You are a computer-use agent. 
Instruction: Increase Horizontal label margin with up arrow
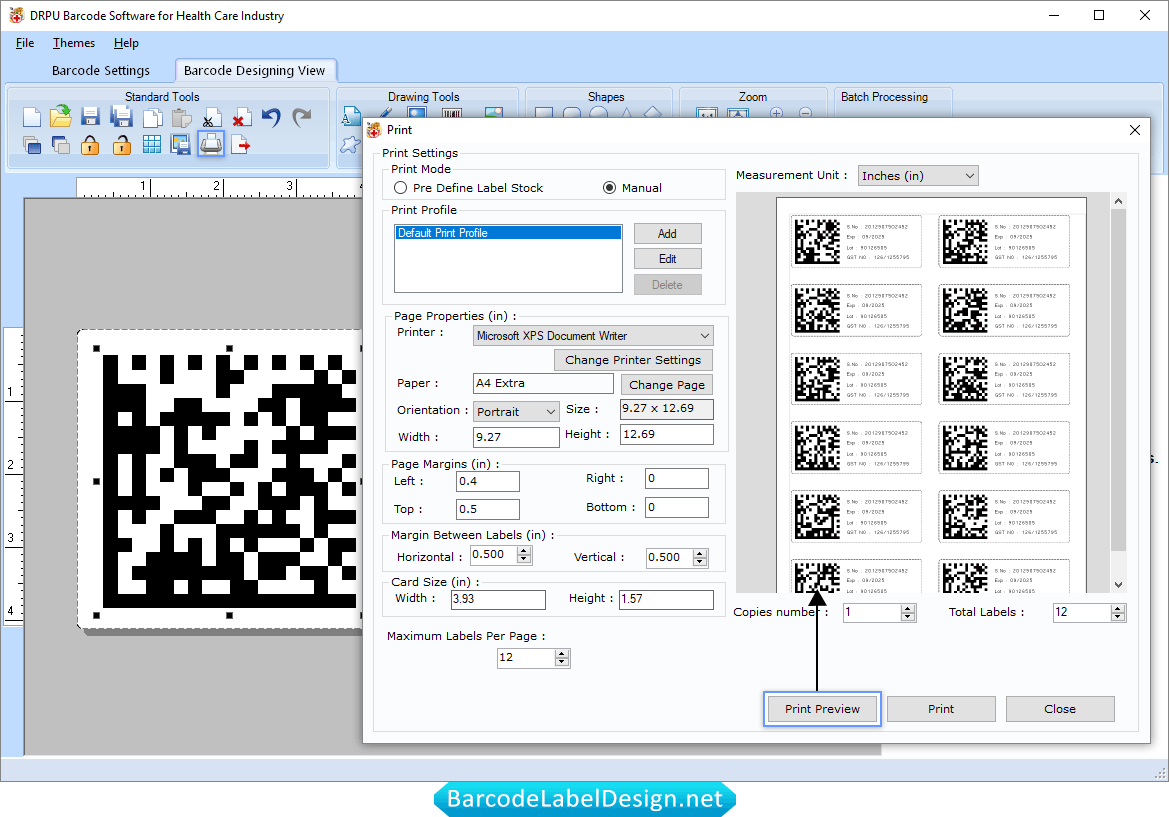click(x=525, y=551)
